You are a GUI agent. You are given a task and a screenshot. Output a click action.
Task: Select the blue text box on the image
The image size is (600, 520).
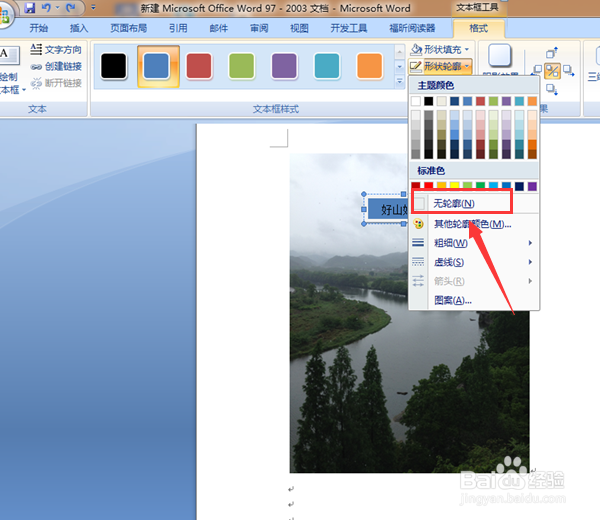point(386,209)
